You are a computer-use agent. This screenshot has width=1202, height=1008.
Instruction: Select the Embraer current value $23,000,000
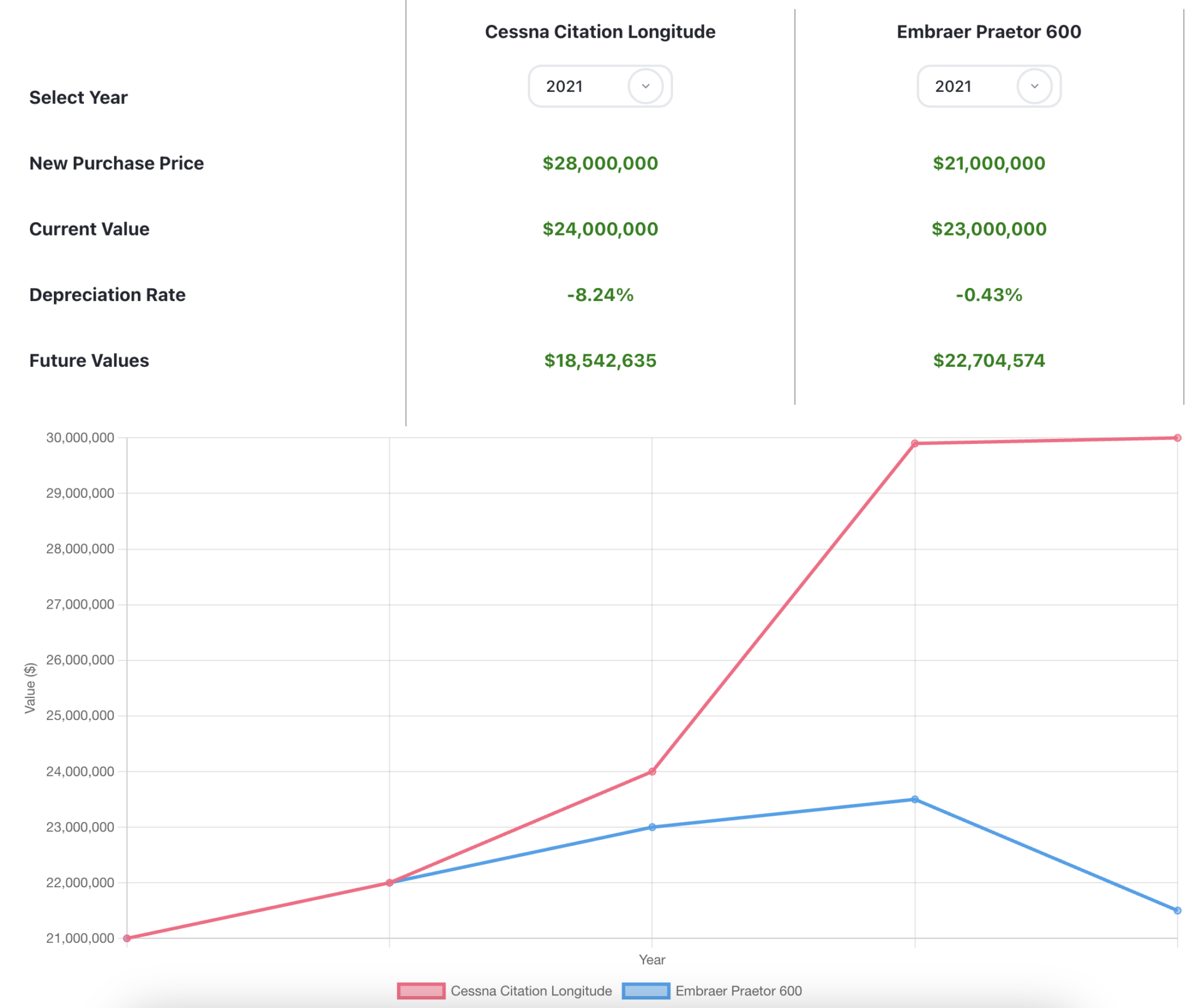tap(989, 229)
